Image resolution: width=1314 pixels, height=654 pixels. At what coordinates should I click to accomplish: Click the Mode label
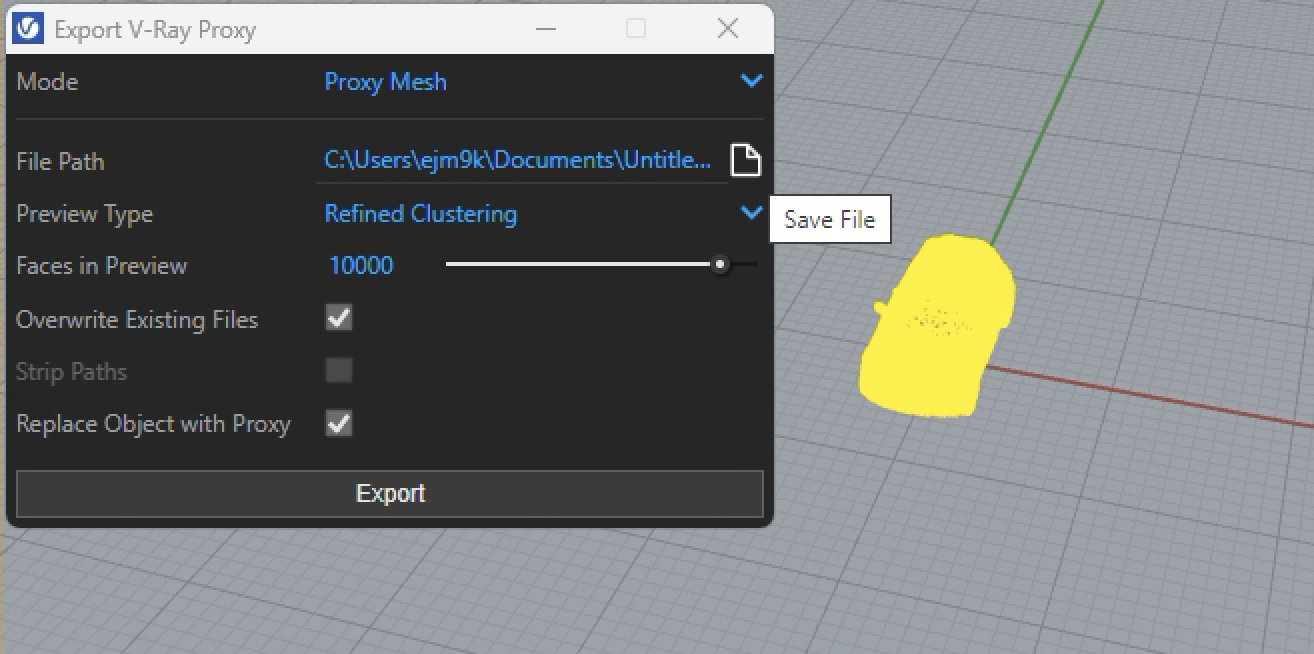(x=47, y=82)
